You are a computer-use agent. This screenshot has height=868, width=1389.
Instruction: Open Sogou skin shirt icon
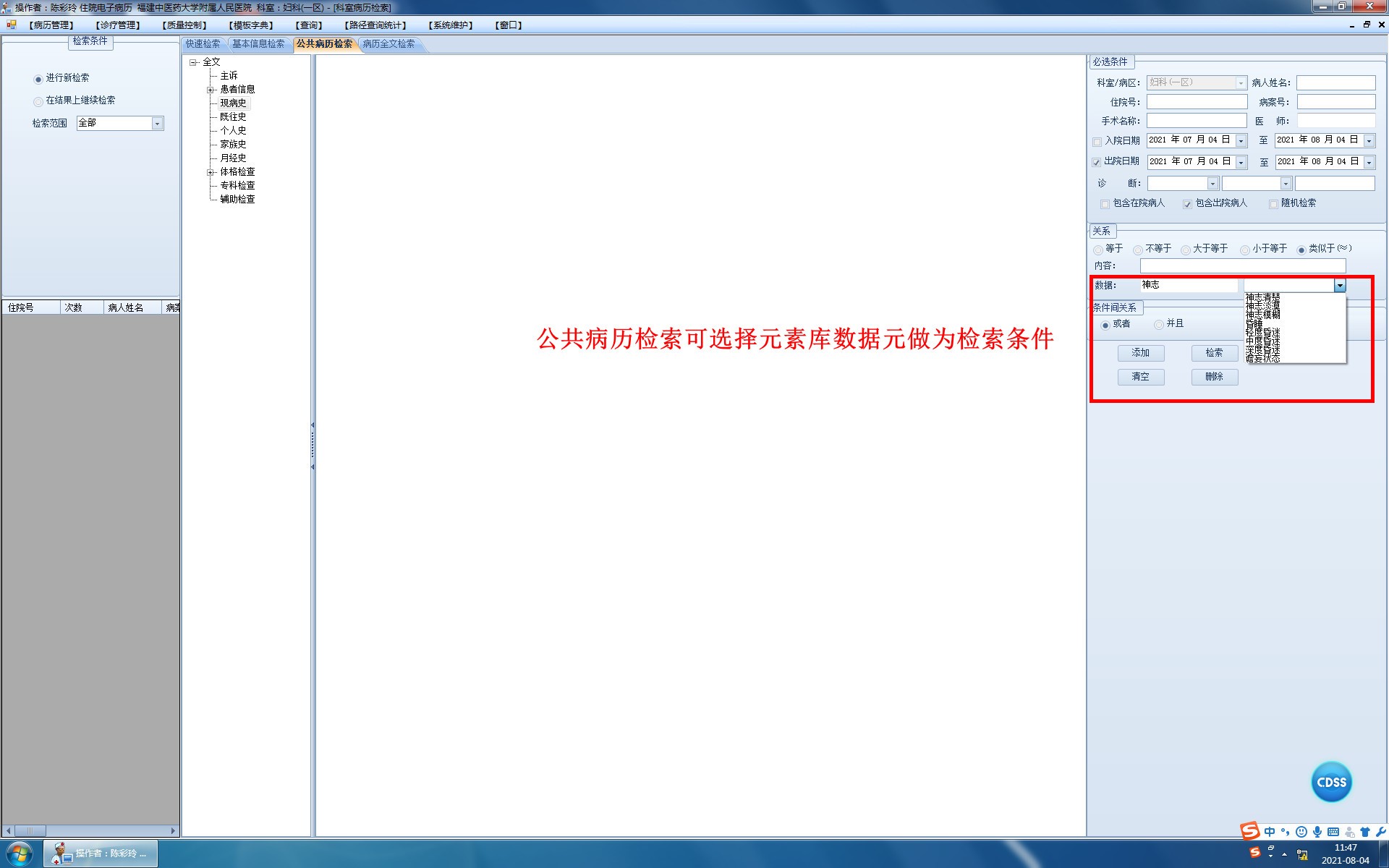click(1365, 832)
